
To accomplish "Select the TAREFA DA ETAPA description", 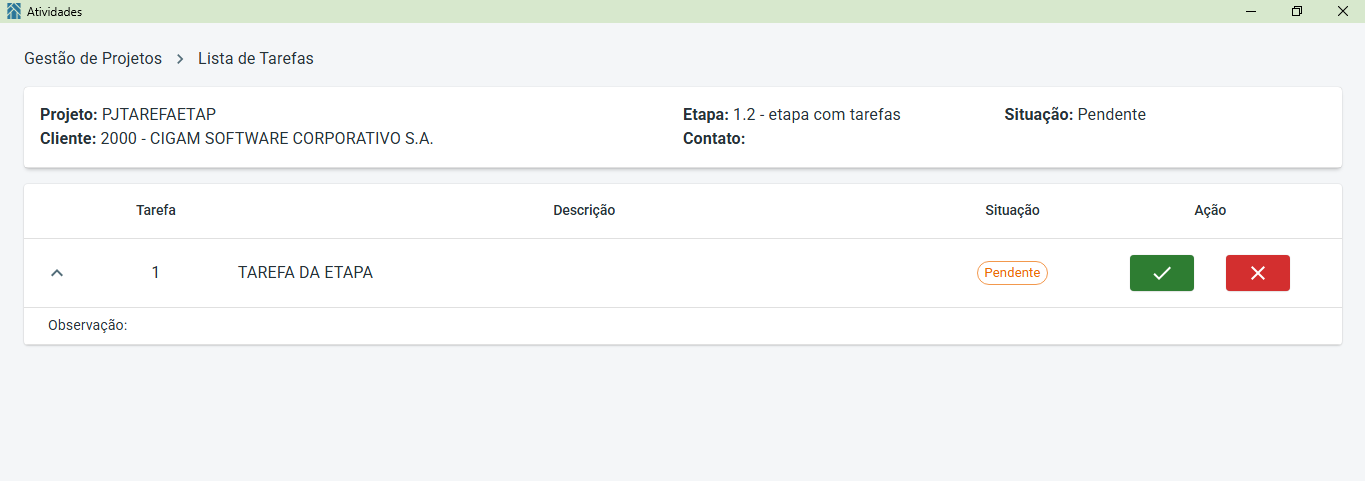I will point(305,272).
